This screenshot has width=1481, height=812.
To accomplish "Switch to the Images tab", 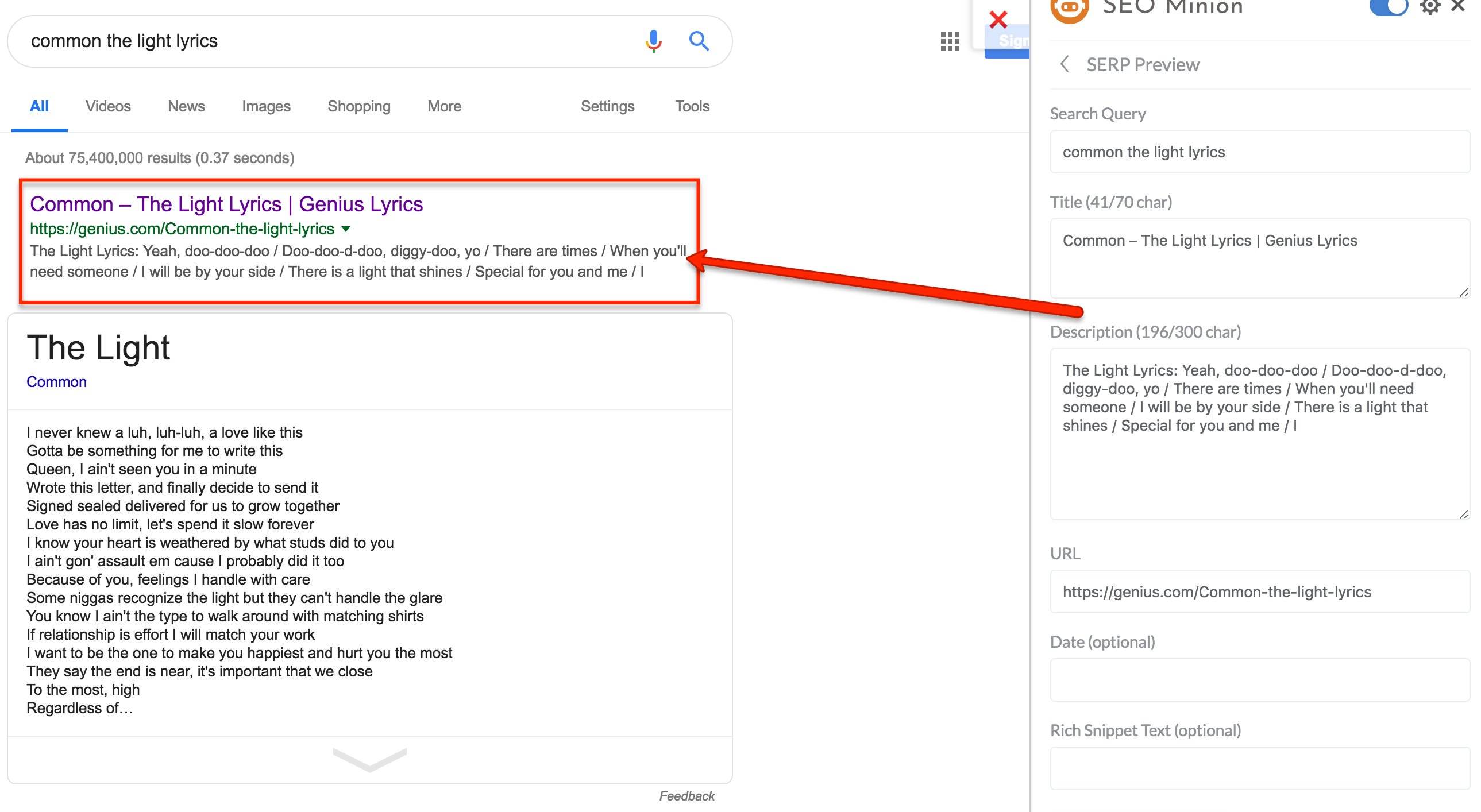I will click(x=265, y=106).
